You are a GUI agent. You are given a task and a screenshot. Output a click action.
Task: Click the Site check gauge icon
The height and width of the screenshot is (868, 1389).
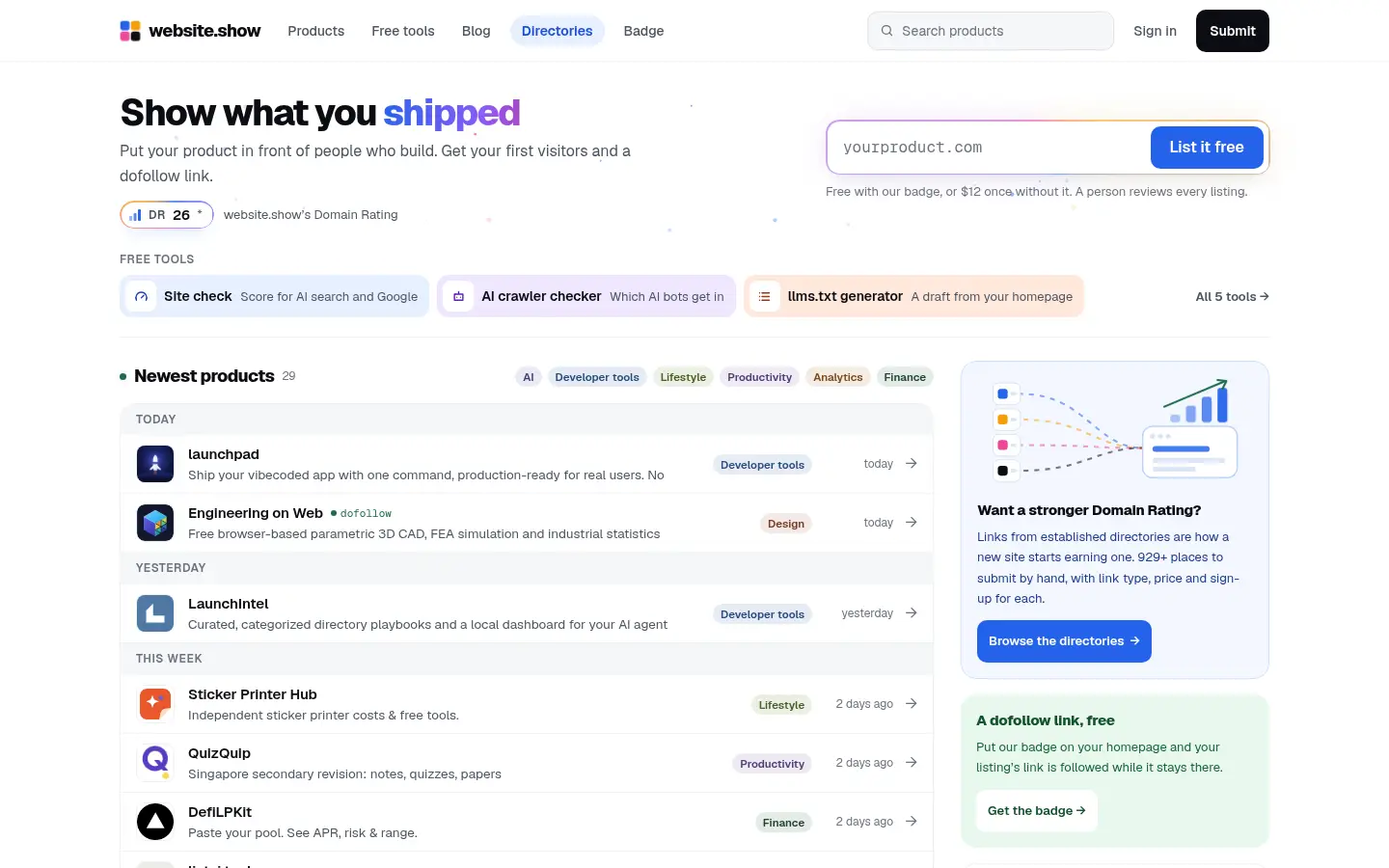click(141, 296)
